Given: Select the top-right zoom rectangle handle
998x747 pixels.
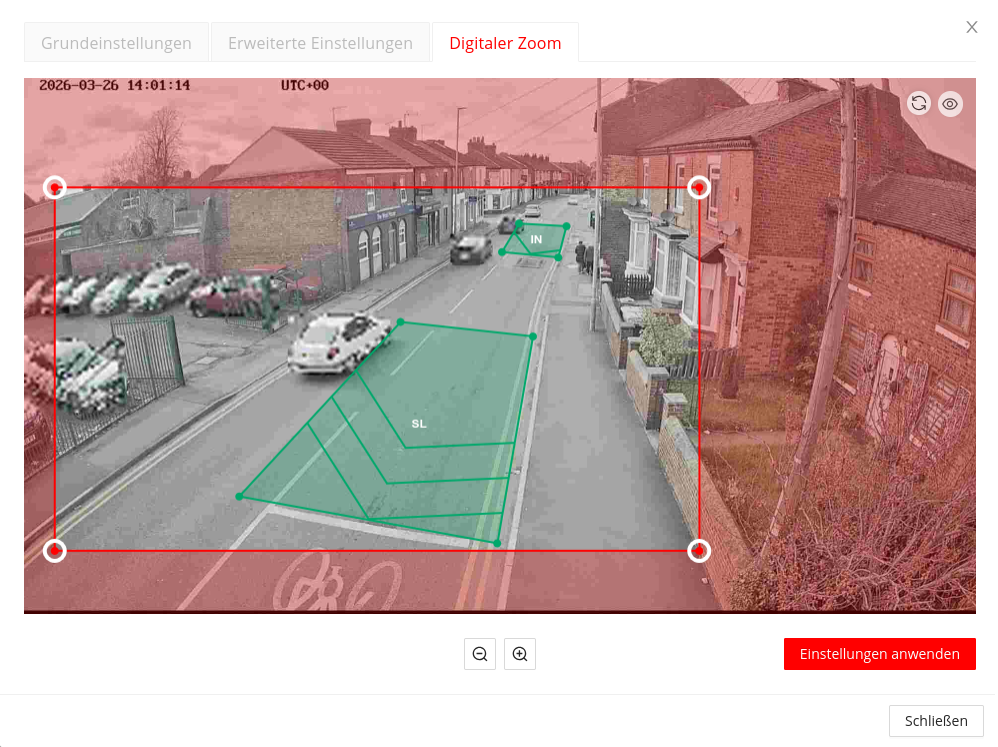Looking at the screenshot, I should coord(699,188).
